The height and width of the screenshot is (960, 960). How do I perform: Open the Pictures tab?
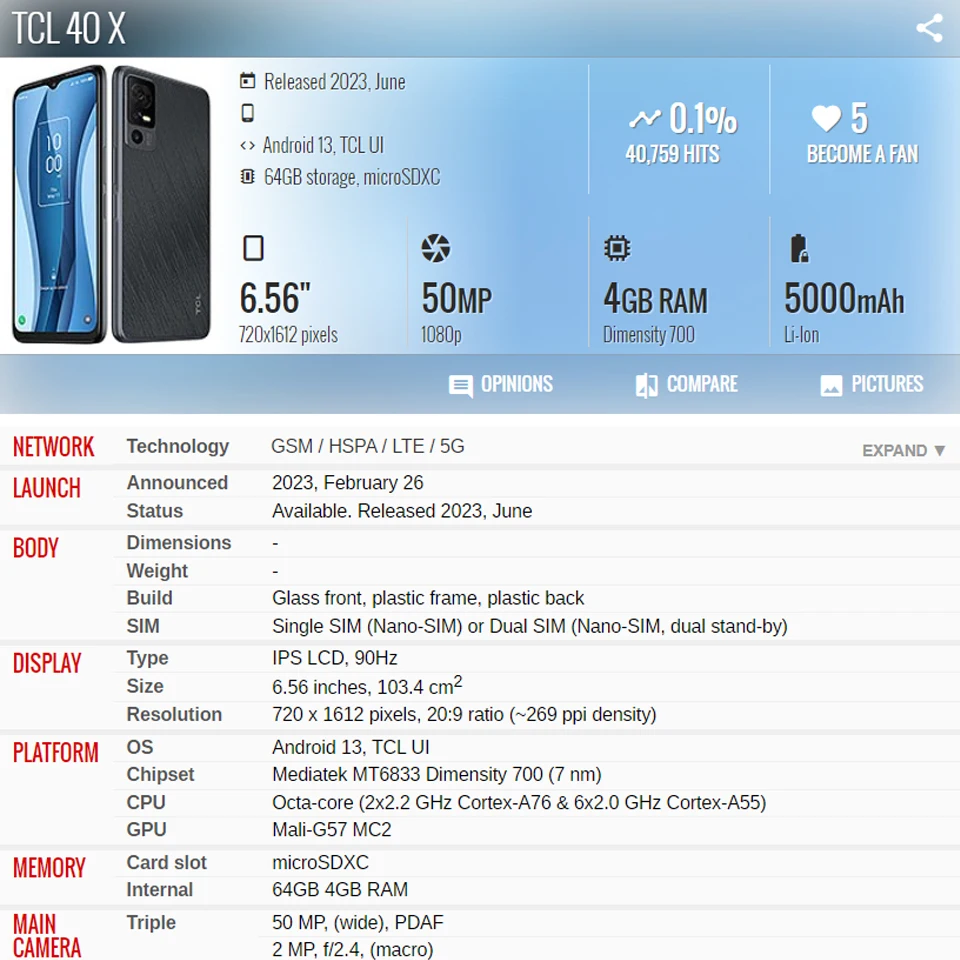[x=871, y=384]
